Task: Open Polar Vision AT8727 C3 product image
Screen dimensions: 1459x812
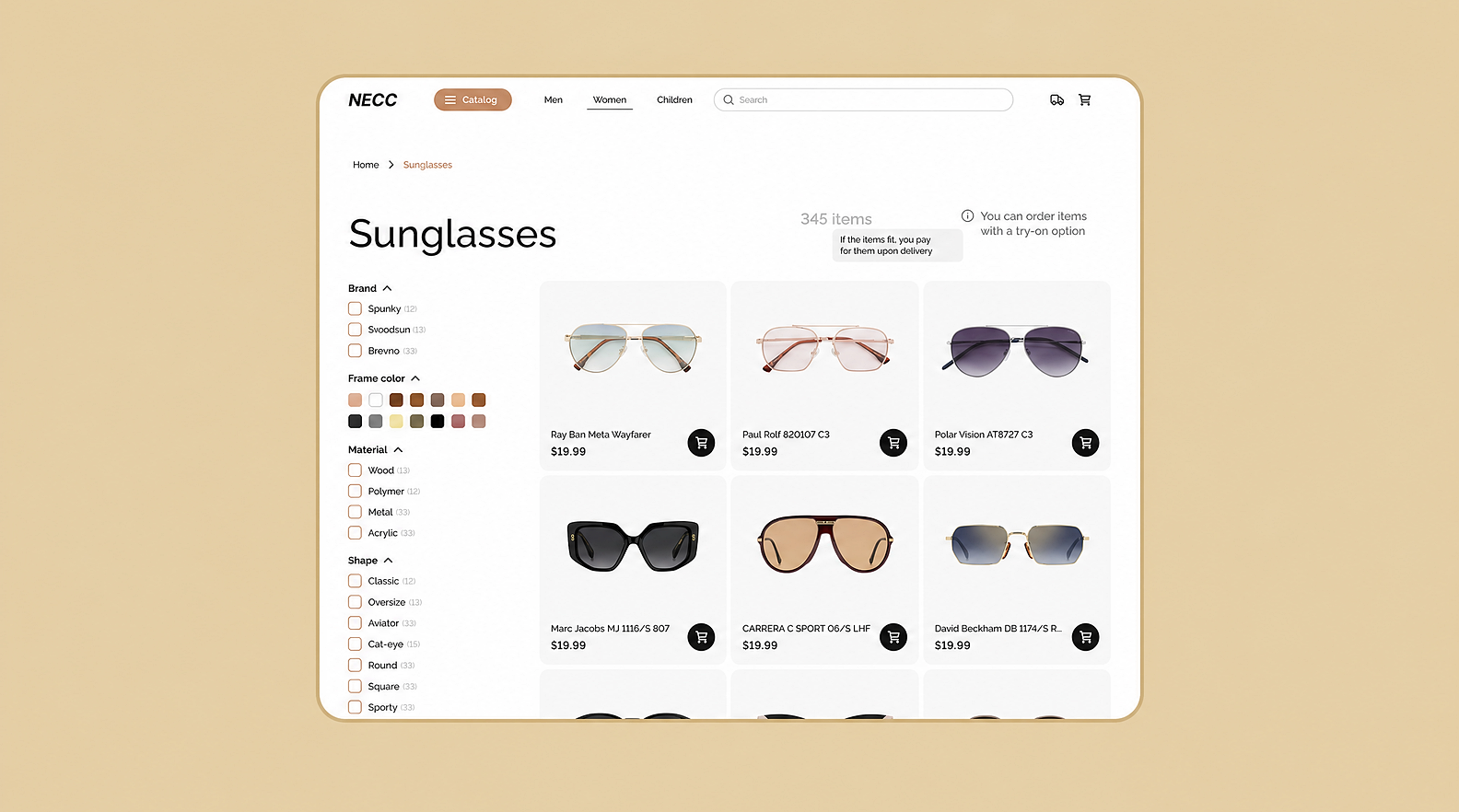Action: pos(1016,351)
